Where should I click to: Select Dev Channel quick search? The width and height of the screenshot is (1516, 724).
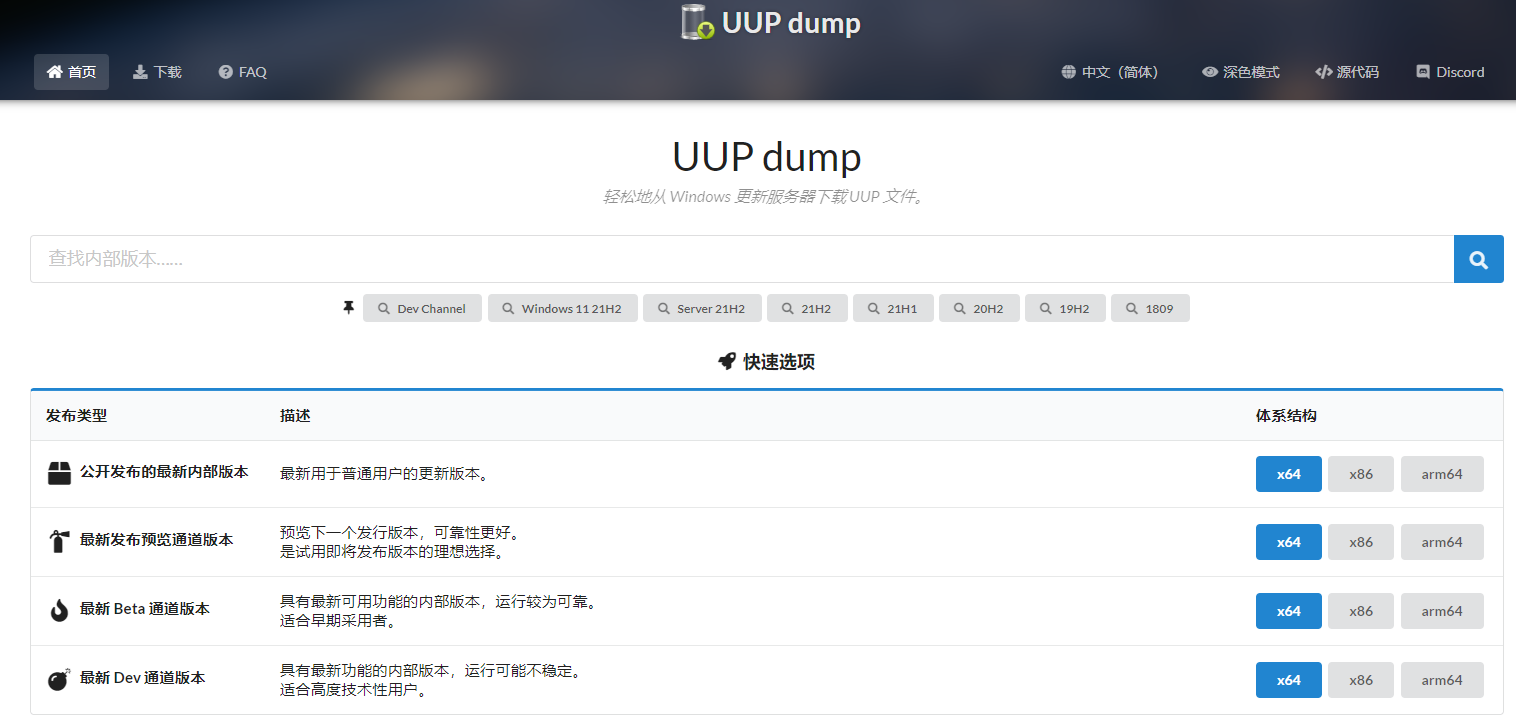click(422, 308)
